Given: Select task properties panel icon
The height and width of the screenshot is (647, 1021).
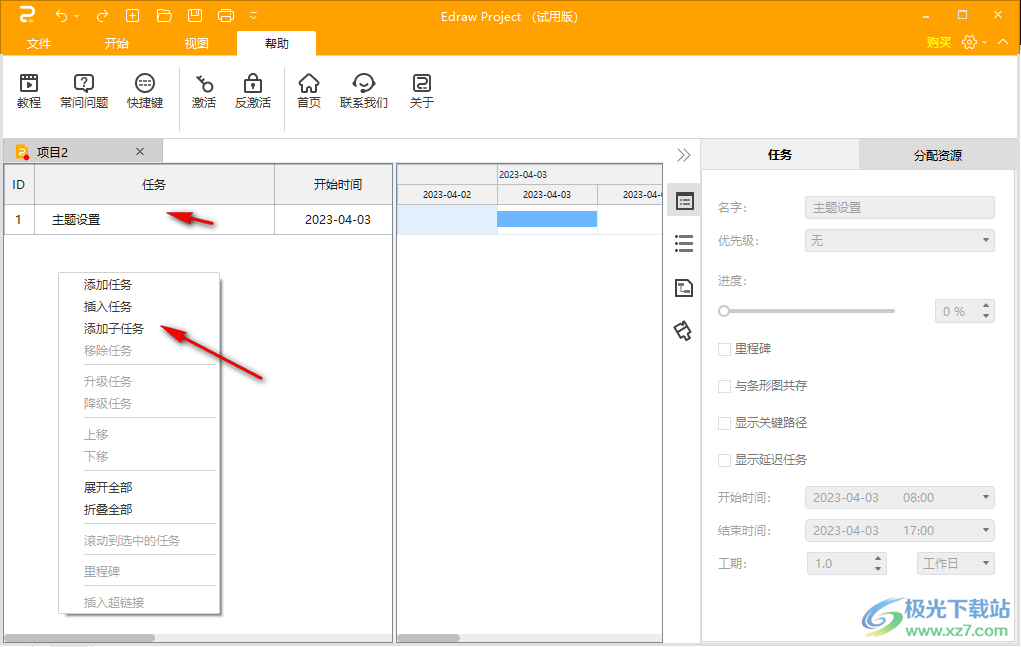Looking at the screenshot, I should (684, 201).
